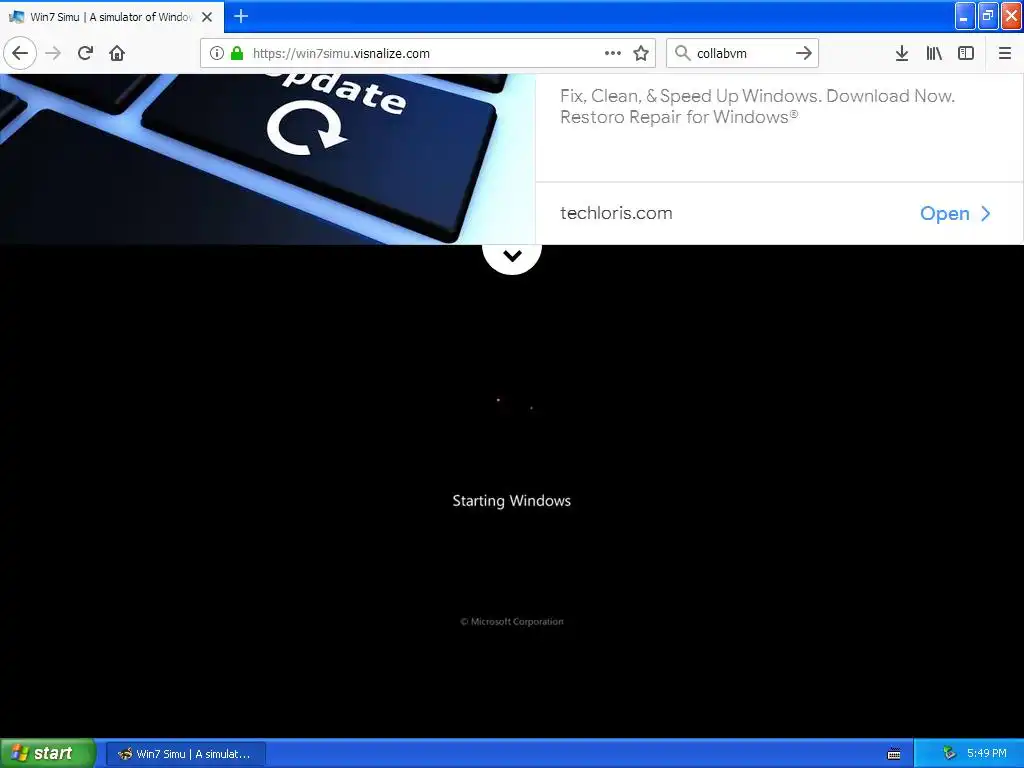Restore down the Firefox window
The height and width of the screenshot is (768, 1024).
988,16
